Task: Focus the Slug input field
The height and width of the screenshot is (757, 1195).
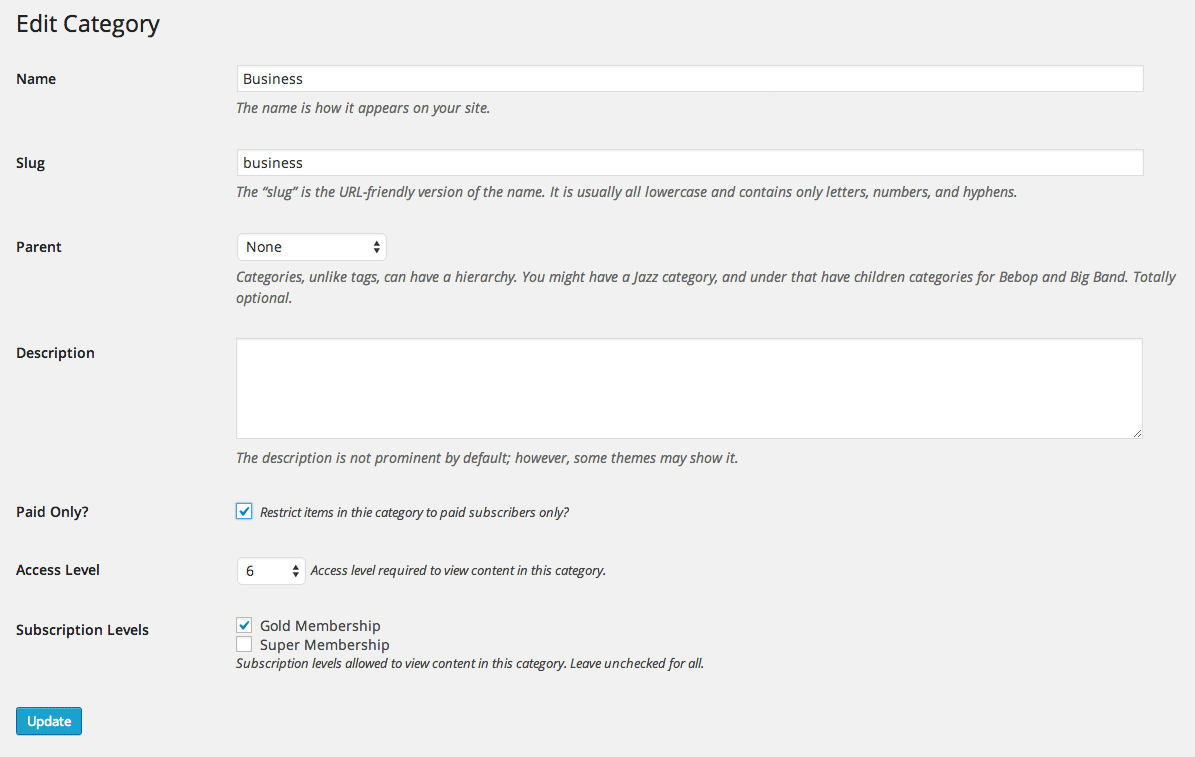Action: pyautogui.click(x=690, y=162)
